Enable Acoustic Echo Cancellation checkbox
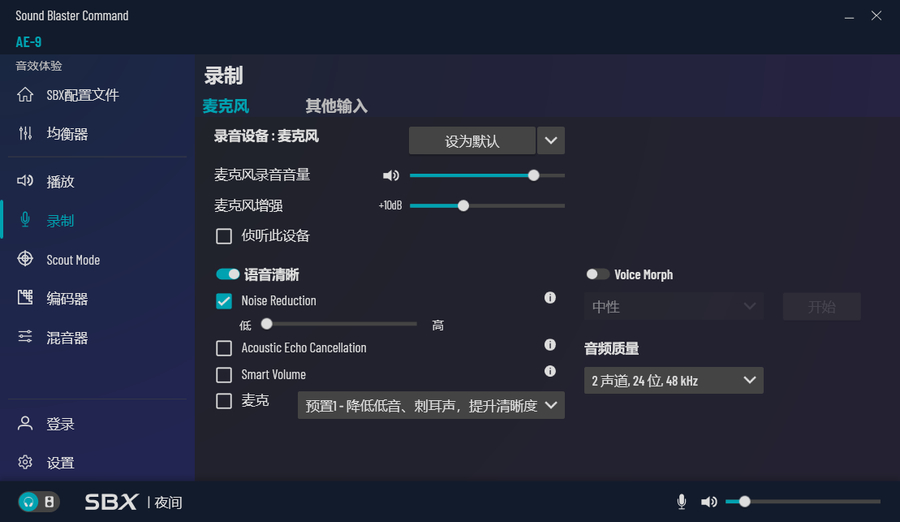The width and height of the screenshot is (900, 522). pyautogui.click(x=224, y=348)
